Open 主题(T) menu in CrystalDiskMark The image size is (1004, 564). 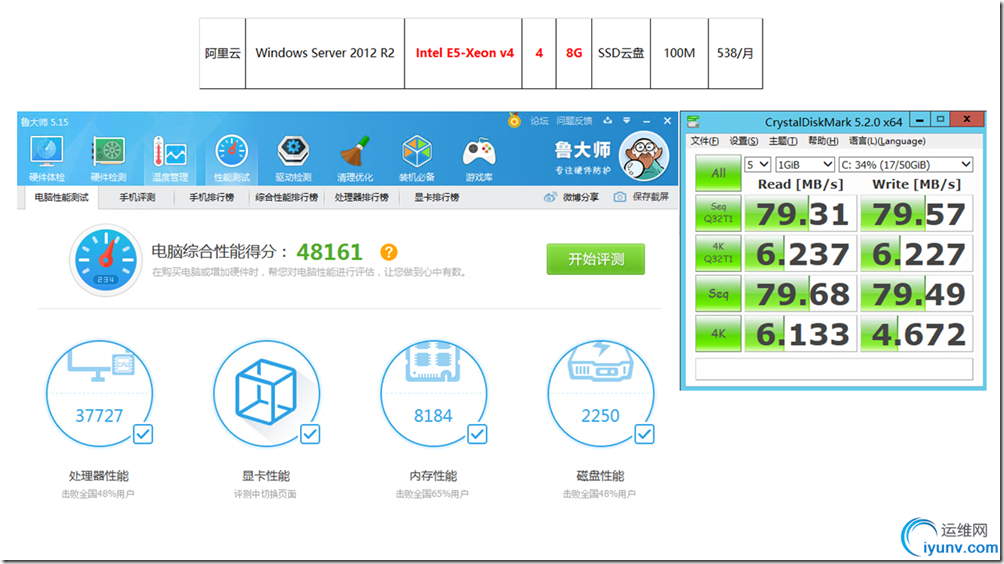click(783, 141)
